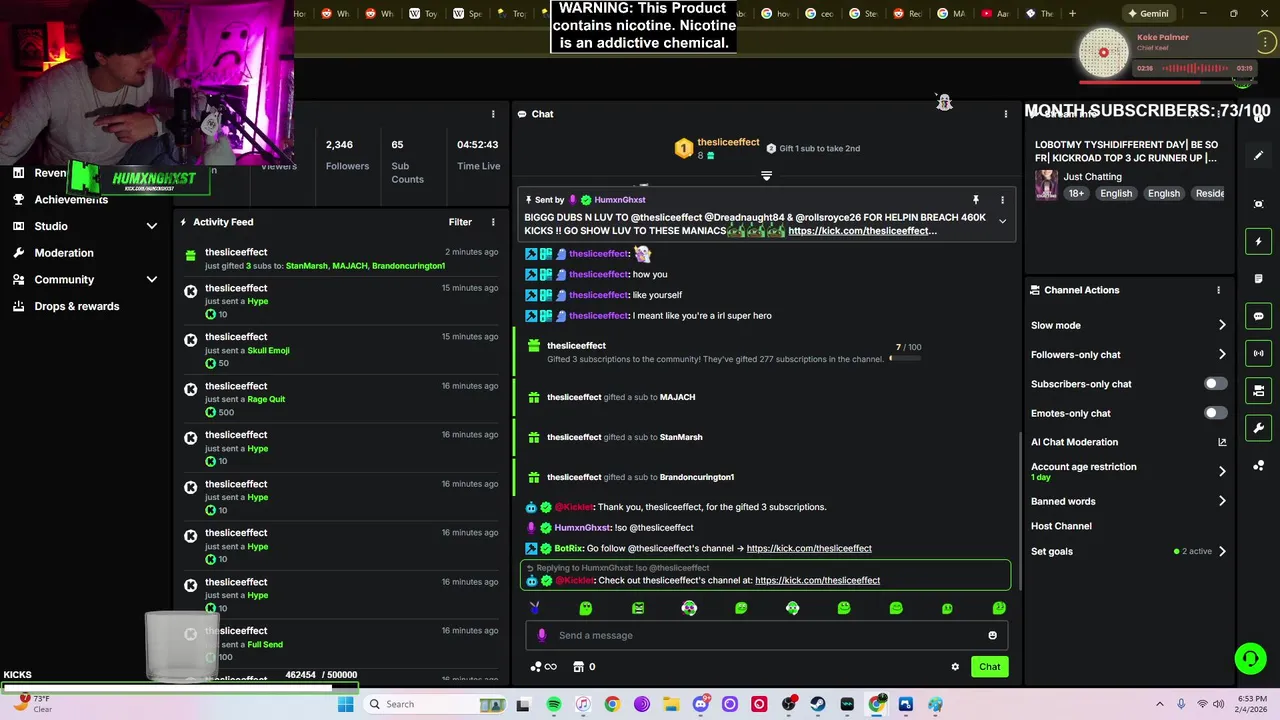Image resolution: width=1280 pixels, height=720 pixels.
Task: Select the angry square quick emote
Action: [x=638, y=608]
